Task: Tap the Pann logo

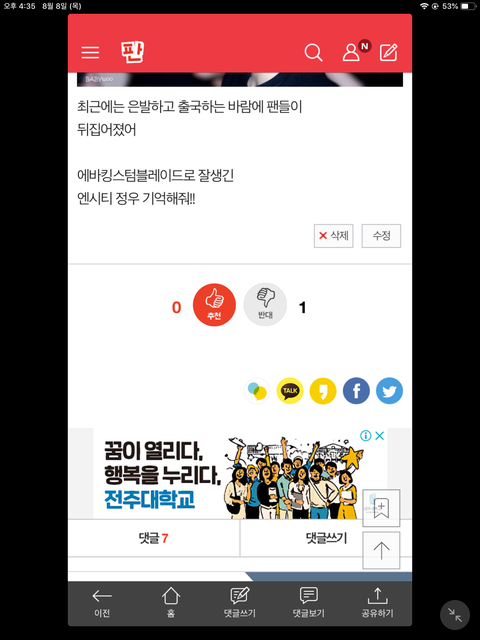Action: (132, 52)
